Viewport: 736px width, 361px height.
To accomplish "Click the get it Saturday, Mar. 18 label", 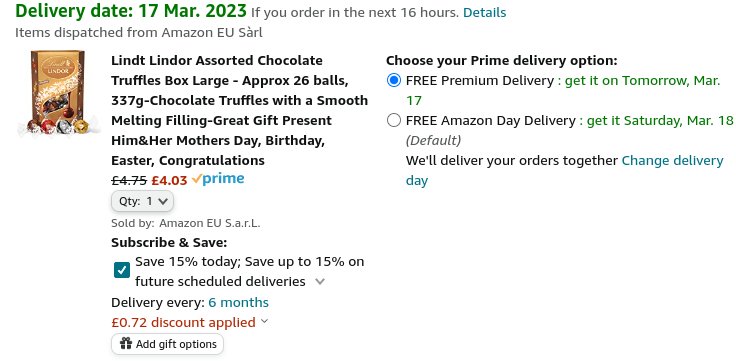I will tap(656, 121).
